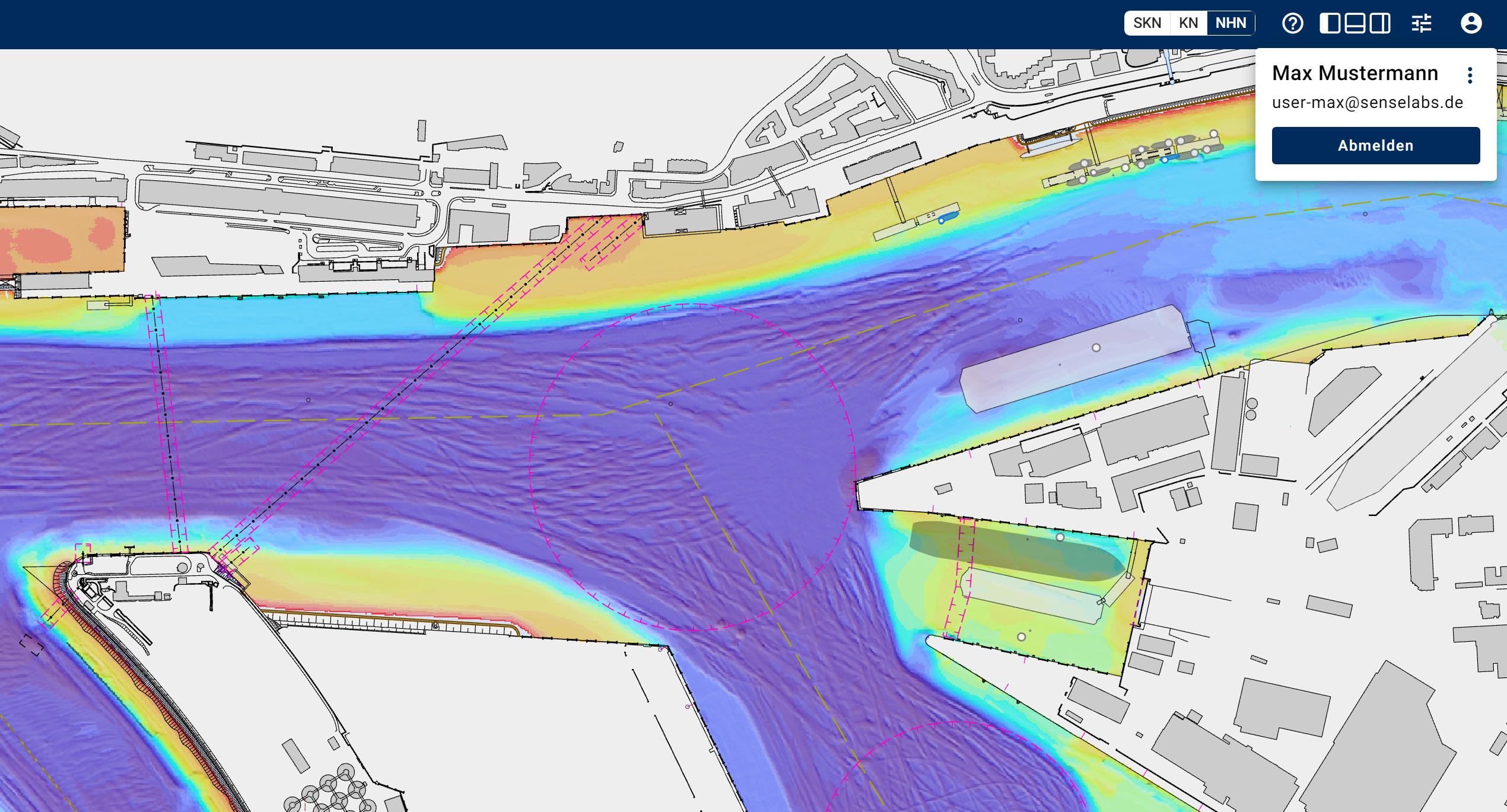Click the Max Mustermann name
The image size is (1507, 812).
(x=1355, y=73)
